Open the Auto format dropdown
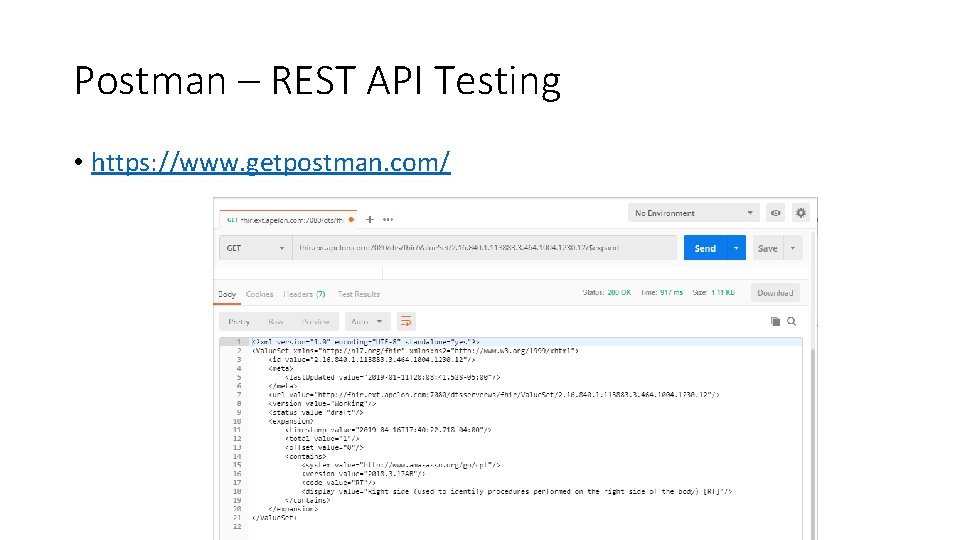Image resolution: width=960 pixels, height=540 pixels. (367, 321)
